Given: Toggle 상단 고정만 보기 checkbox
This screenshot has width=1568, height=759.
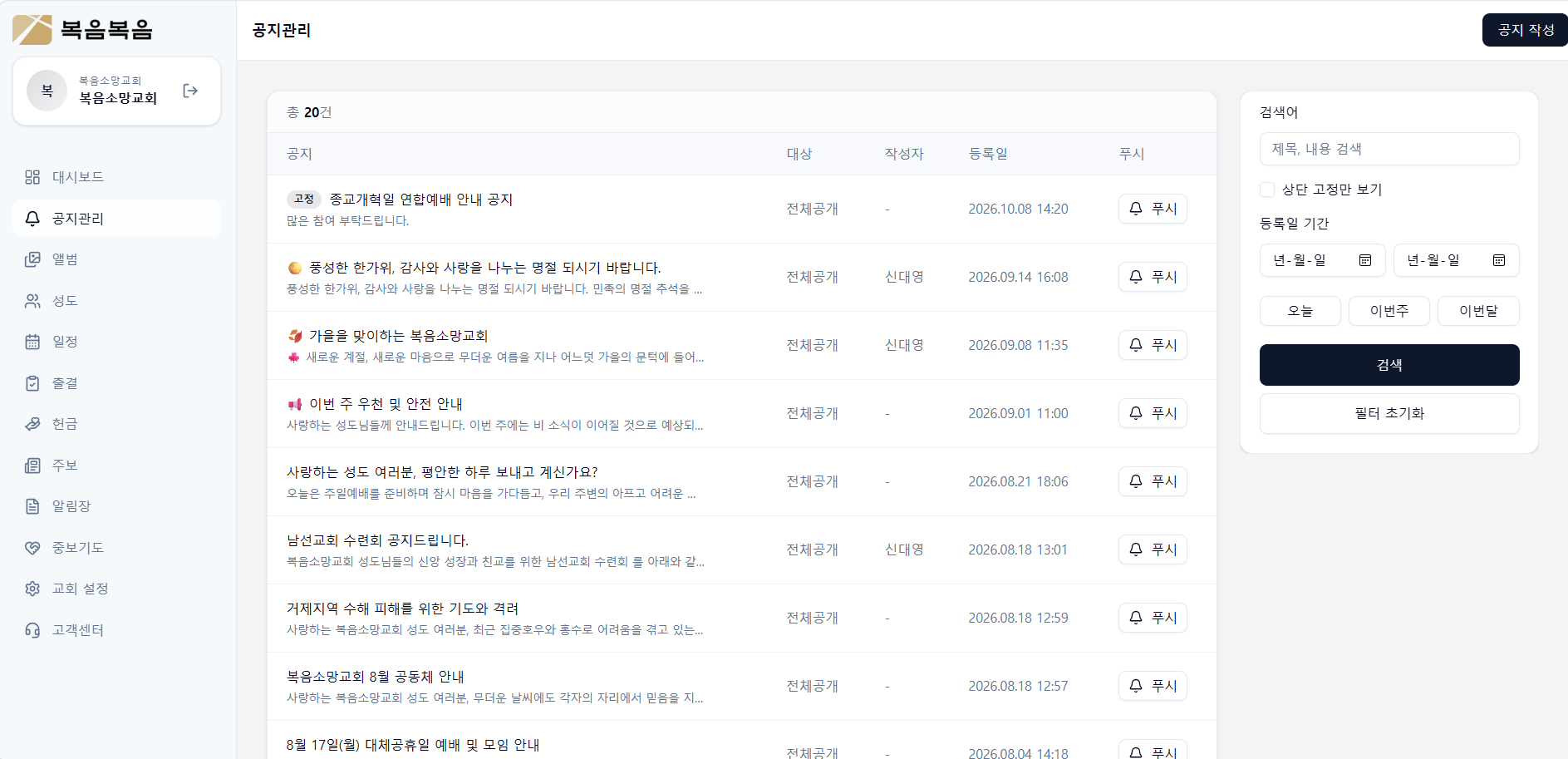Looking at the screenshot, I should point(1267,190).
